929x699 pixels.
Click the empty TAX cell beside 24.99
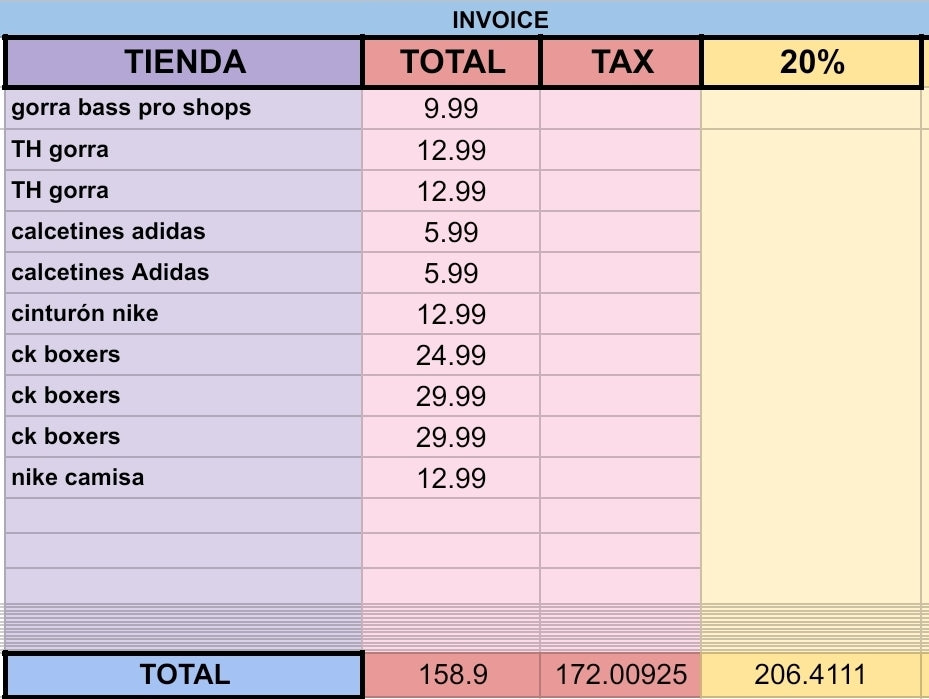pyautogui.click(x=621, y=355)
